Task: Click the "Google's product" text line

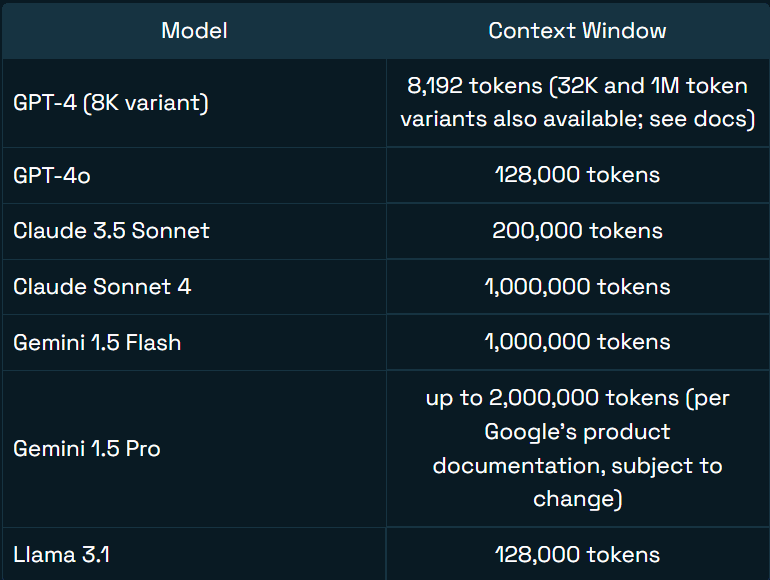Action: 577,432
